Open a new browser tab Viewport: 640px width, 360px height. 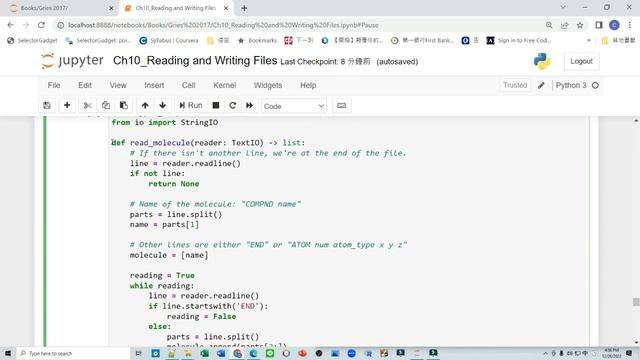click(244, 8)
